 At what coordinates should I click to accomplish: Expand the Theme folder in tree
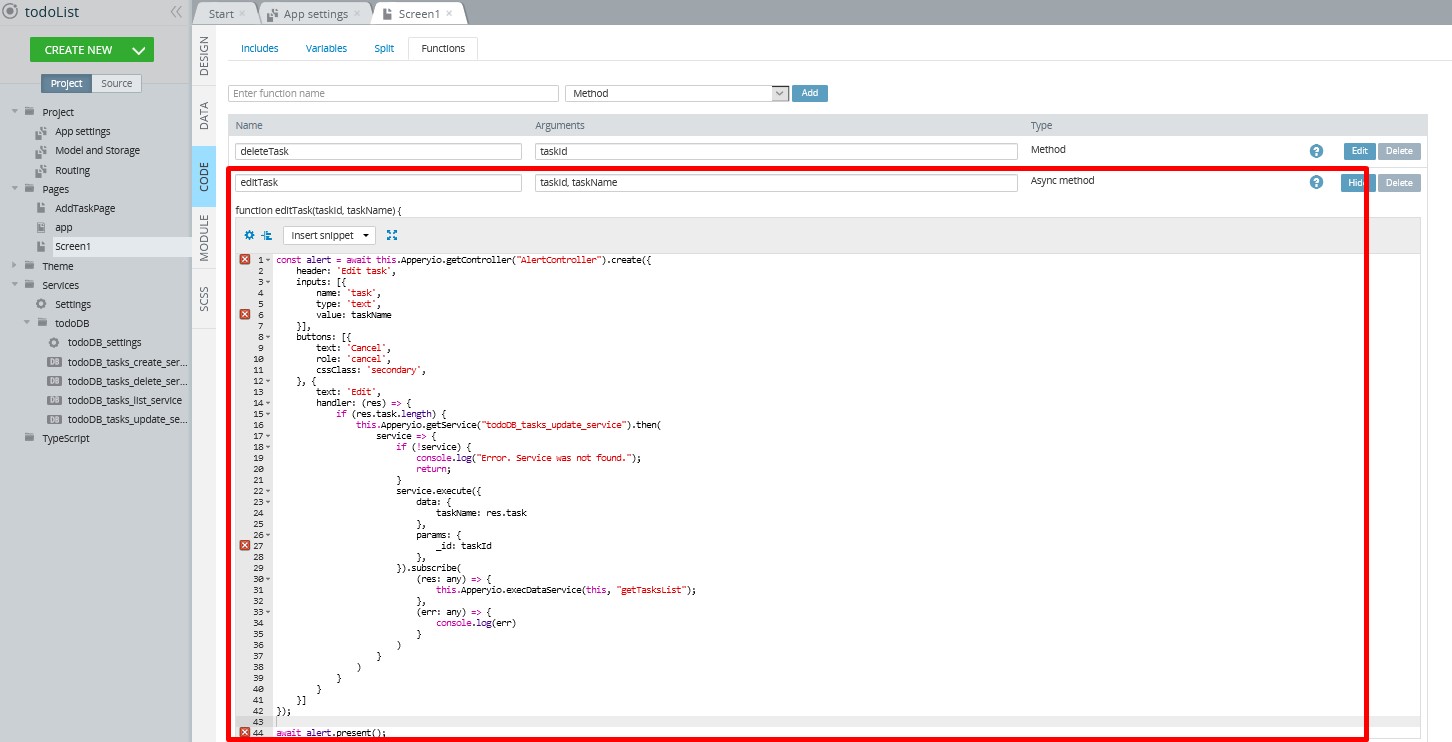(x=13, y=266)
